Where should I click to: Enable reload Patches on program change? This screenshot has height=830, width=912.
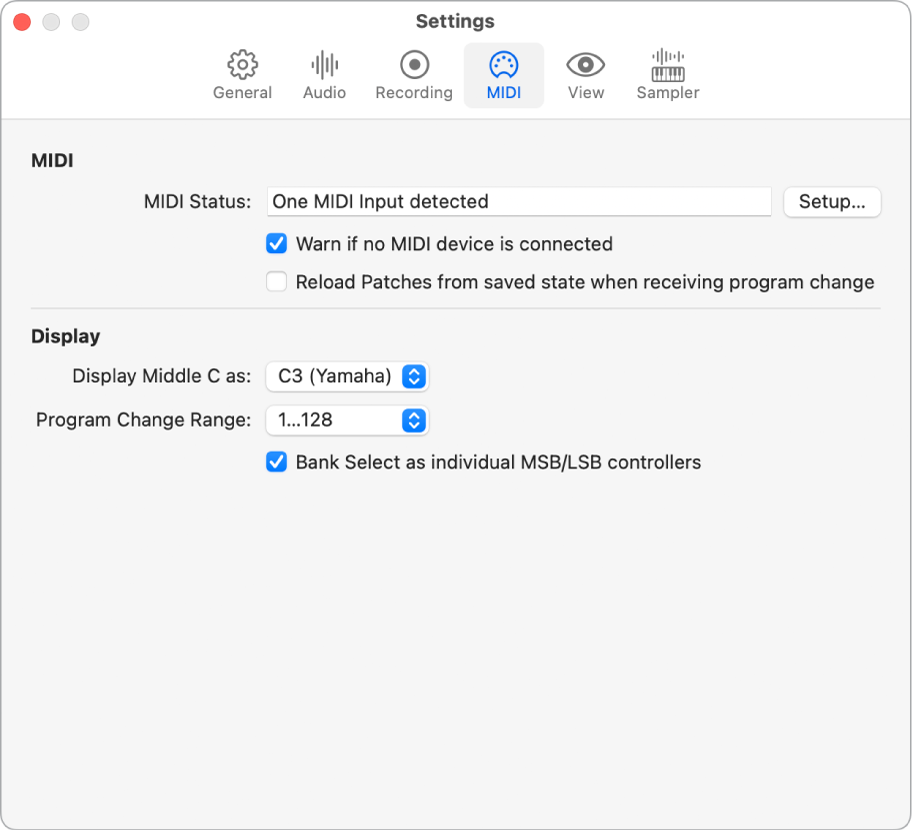pyautogui.click(x=276, y=281)
